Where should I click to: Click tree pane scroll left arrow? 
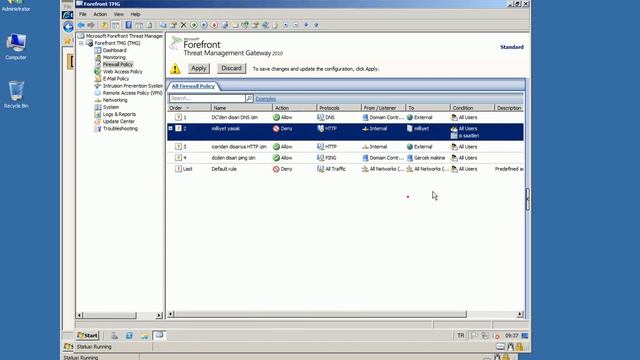80,315
